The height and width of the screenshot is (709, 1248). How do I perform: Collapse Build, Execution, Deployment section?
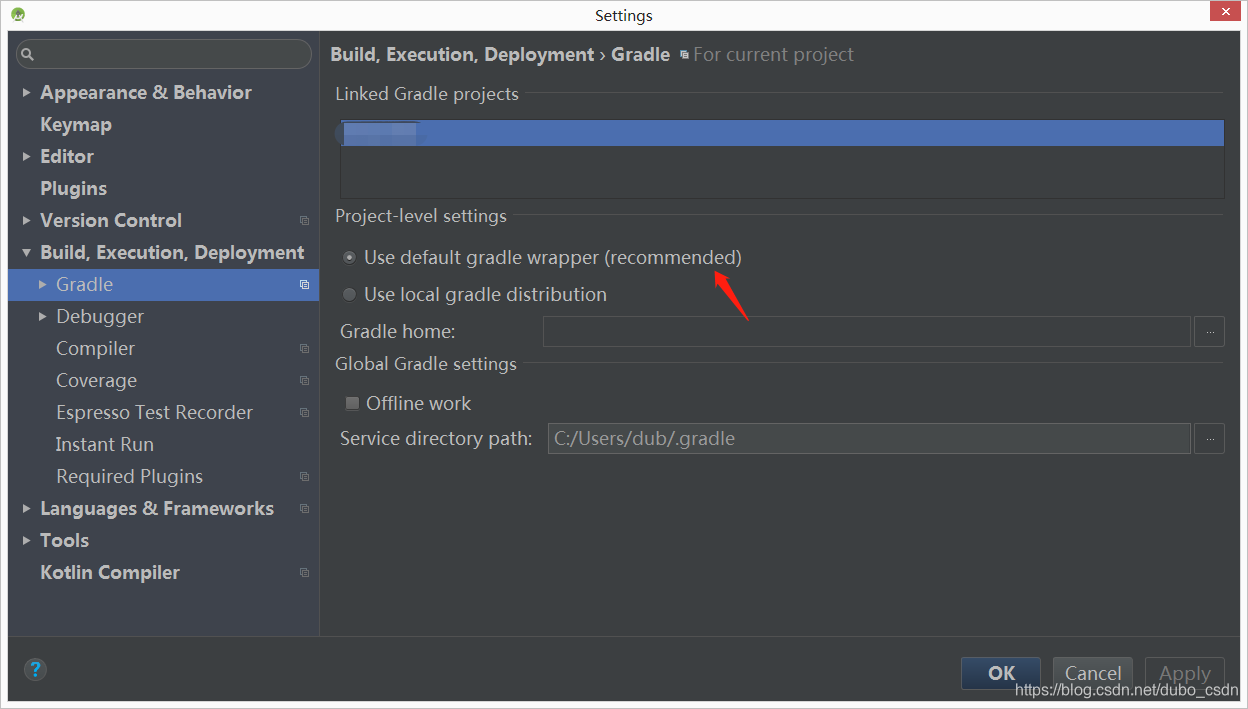click(26, 253)
